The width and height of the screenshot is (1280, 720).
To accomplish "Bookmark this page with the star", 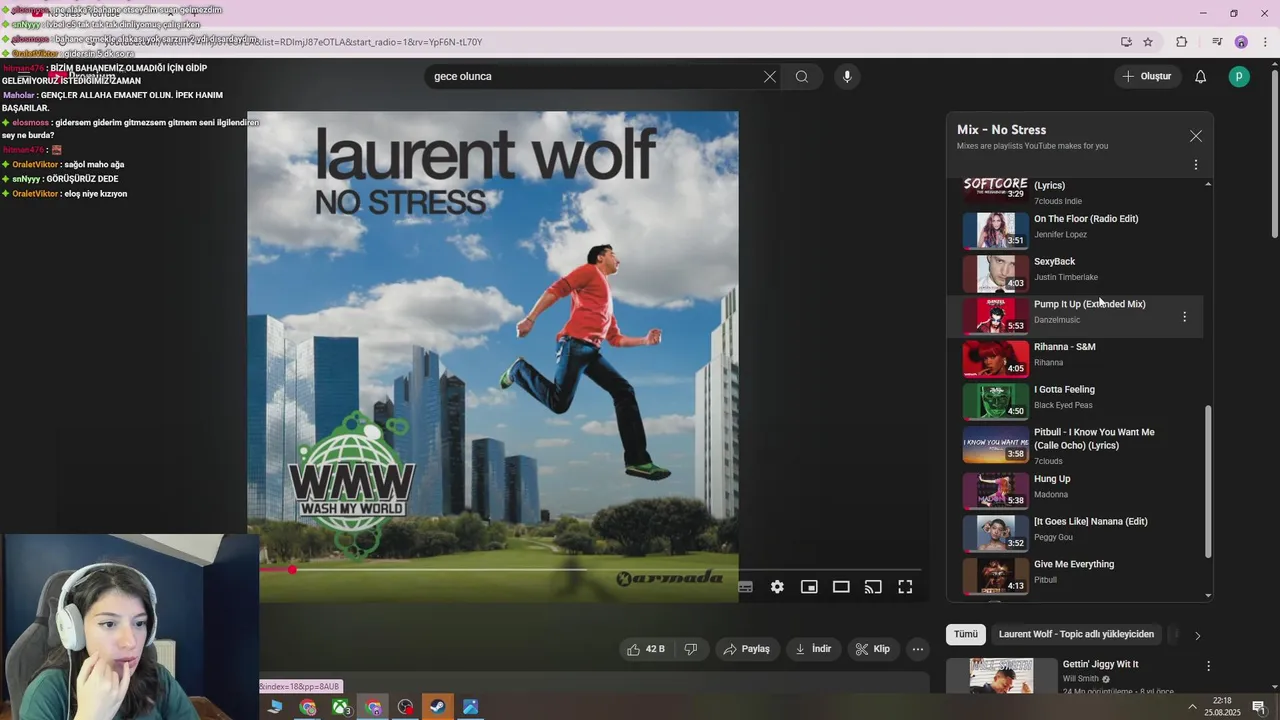I will (x=1148, y=42).
